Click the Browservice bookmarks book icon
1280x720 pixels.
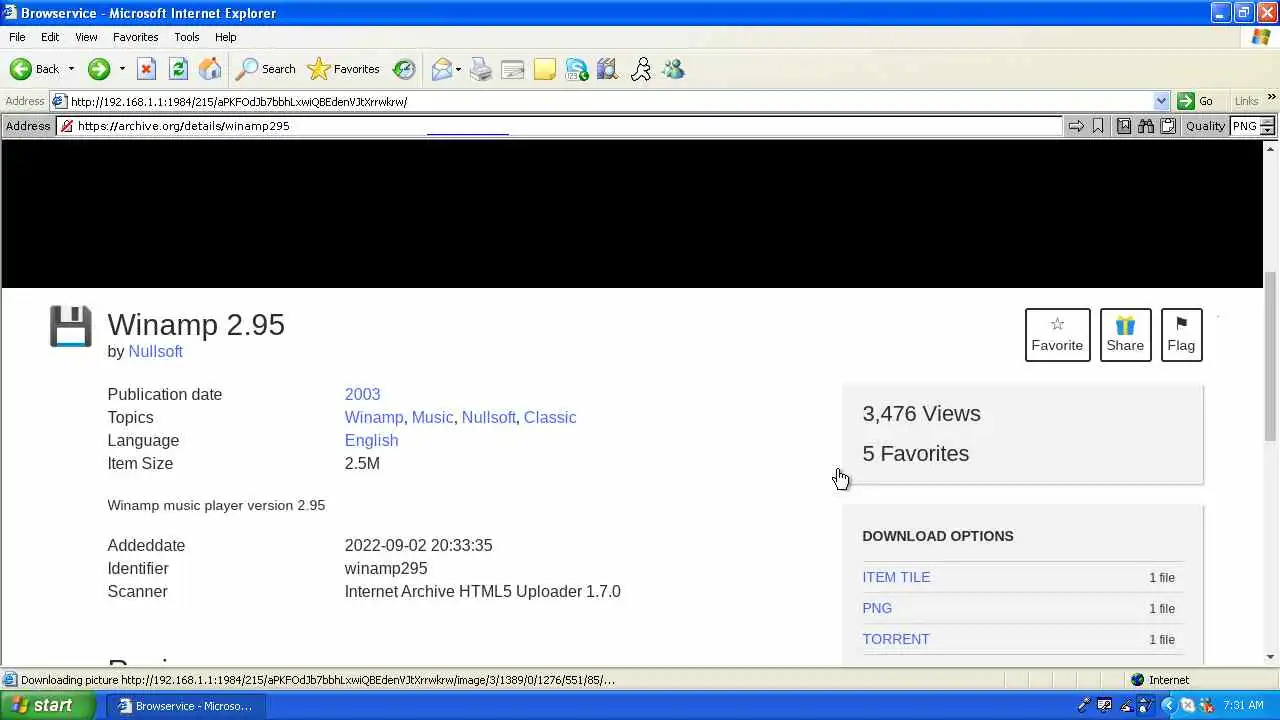pyautogui.click(x=1124, y=126)
